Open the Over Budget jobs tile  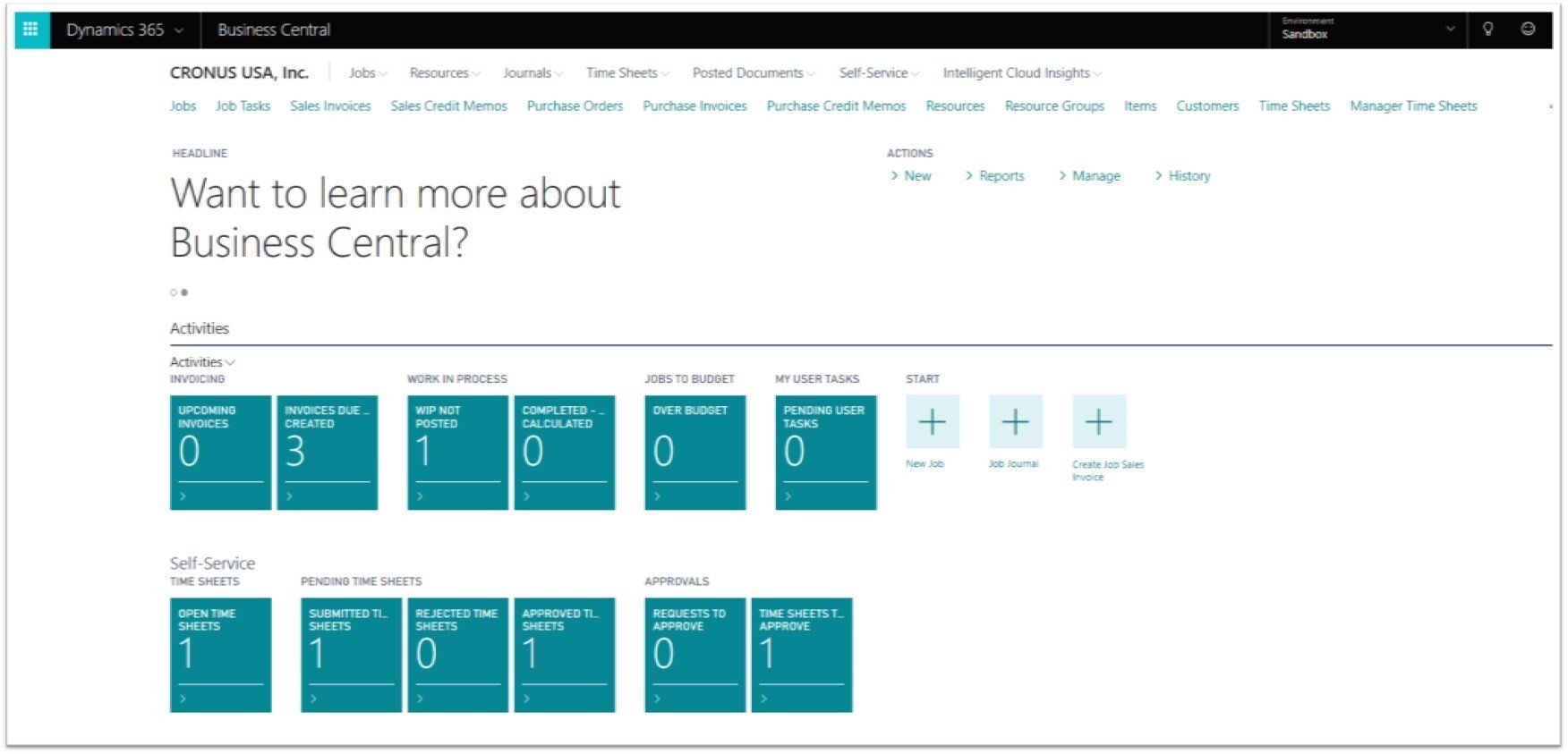pos(695,452)
